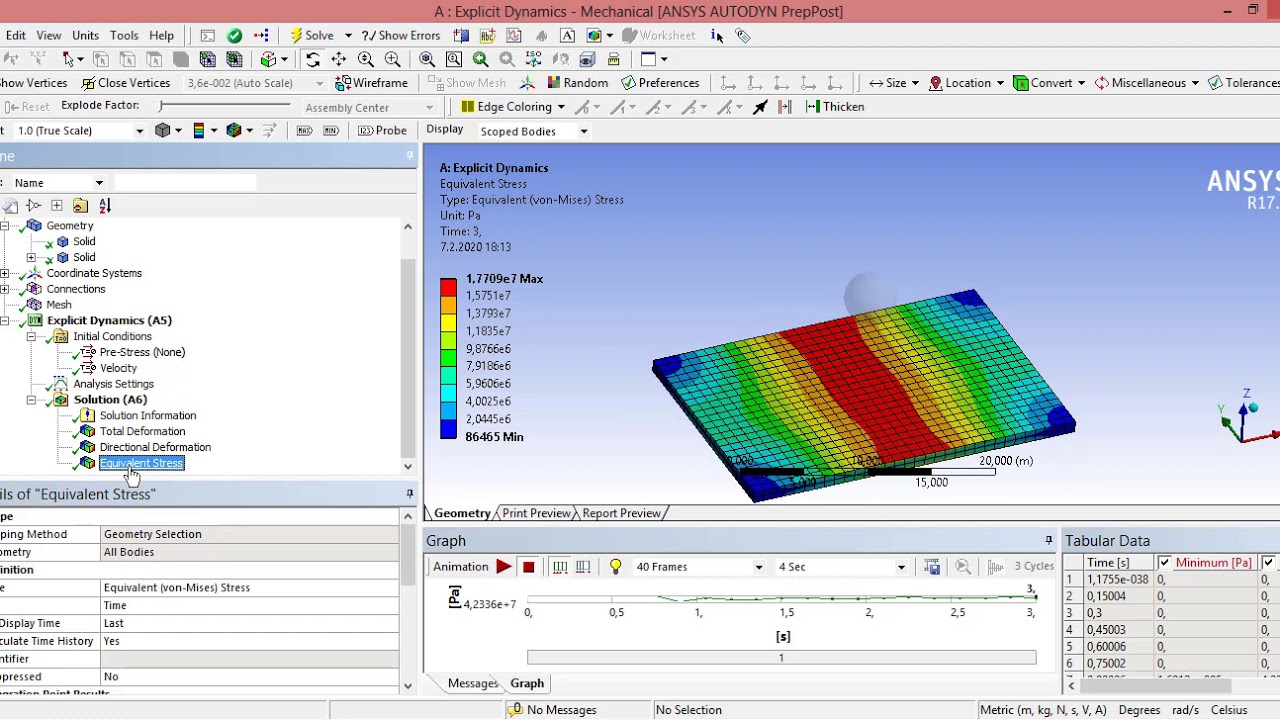Viewport: 1280px width, 720px height.
Task: Apply Random colors
Action: tap(577, 83)
